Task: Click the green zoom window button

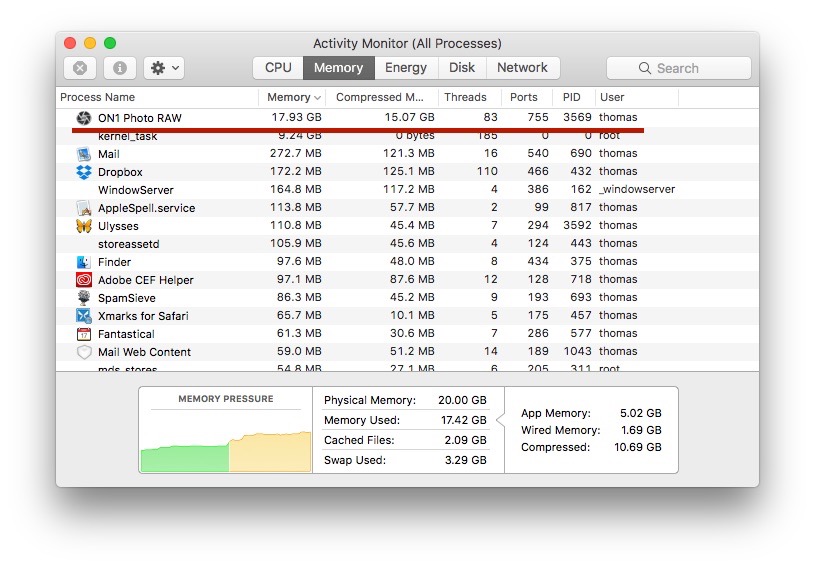Action: 110,43
